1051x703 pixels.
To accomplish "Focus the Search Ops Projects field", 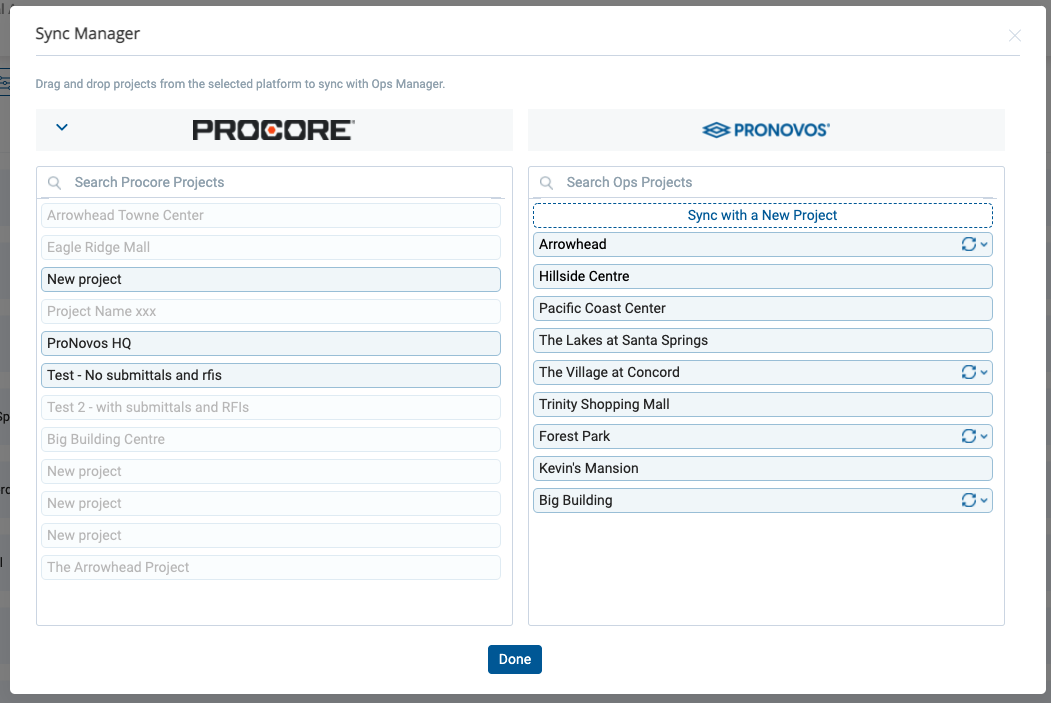I will pyautogui.click(x=766, y=182).
